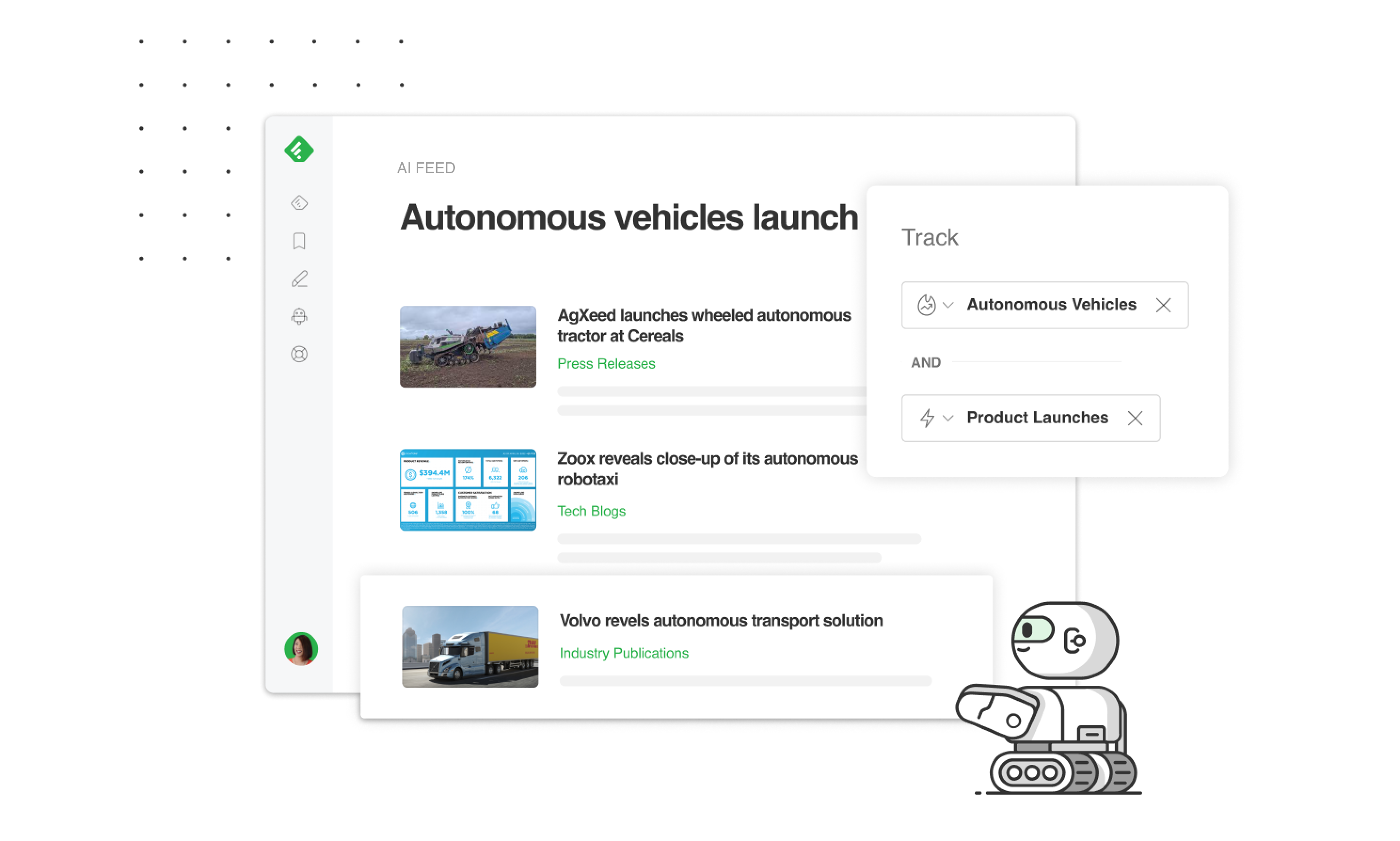Click the Feedly logo icon in sidebar
1400x841 pixels.
point(300,149)
